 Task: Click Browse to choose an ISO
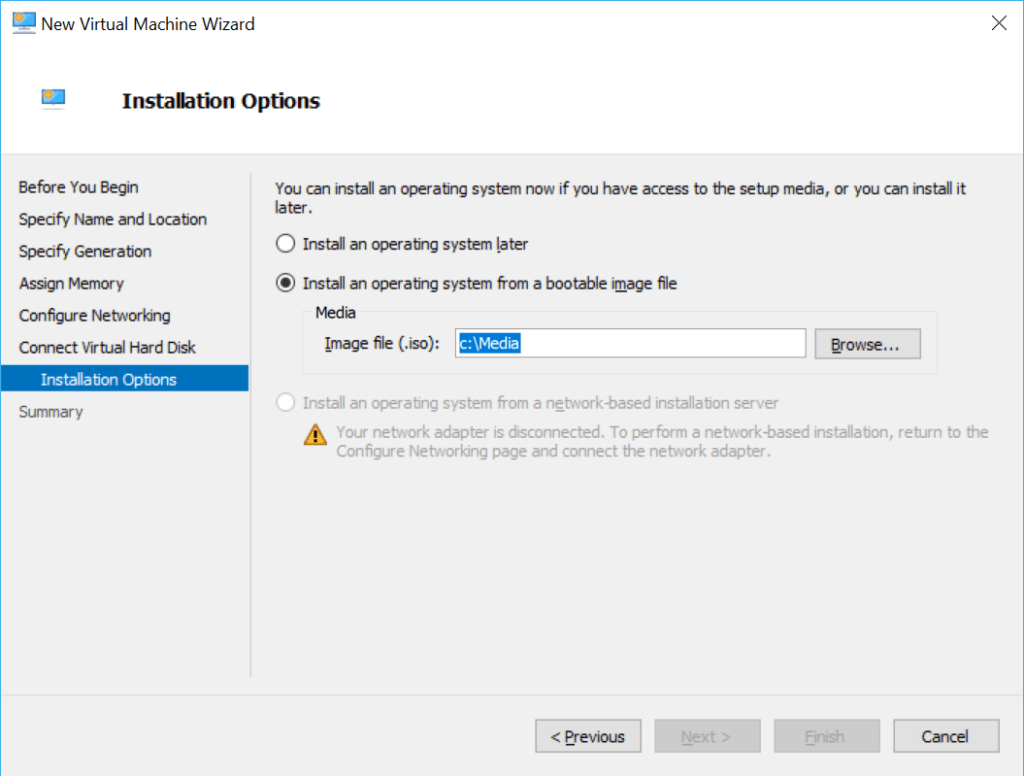867,344
